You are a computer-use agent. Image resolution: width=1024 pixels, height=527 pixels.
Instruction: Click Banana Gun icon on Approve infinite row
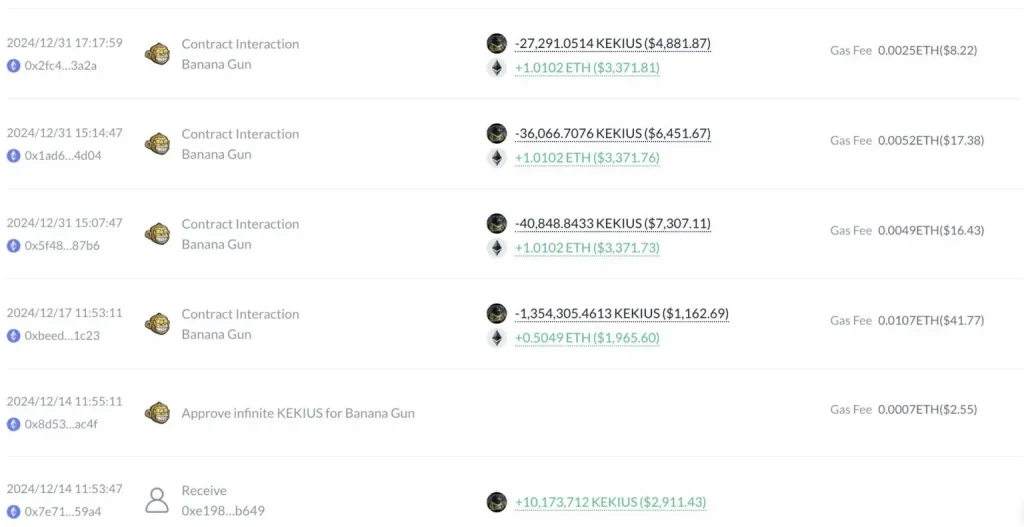click(157, 413)
